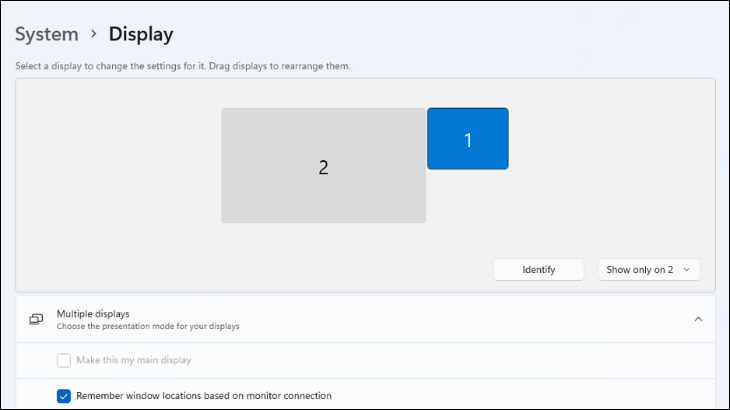Click the 'Make this my main display' label
The height and width of the screenshot is (410, 730).
[x=133, y=360]
